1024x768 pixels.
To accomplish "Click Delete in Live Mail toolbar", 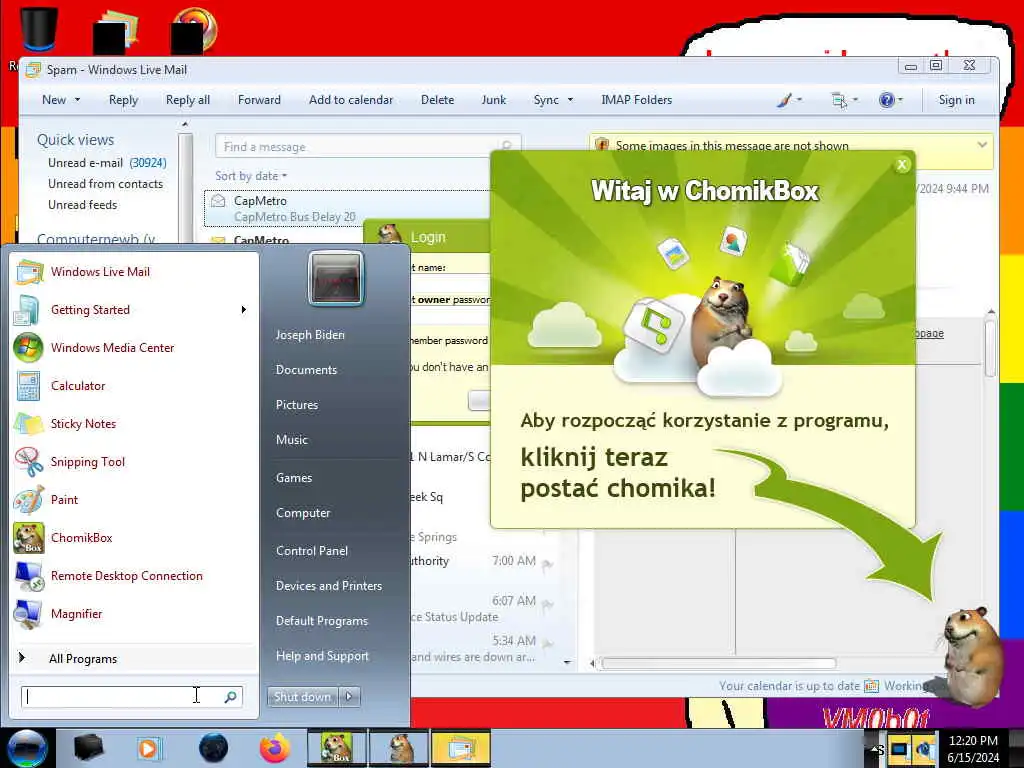I will pyautogui.click(x=438, y=100).
